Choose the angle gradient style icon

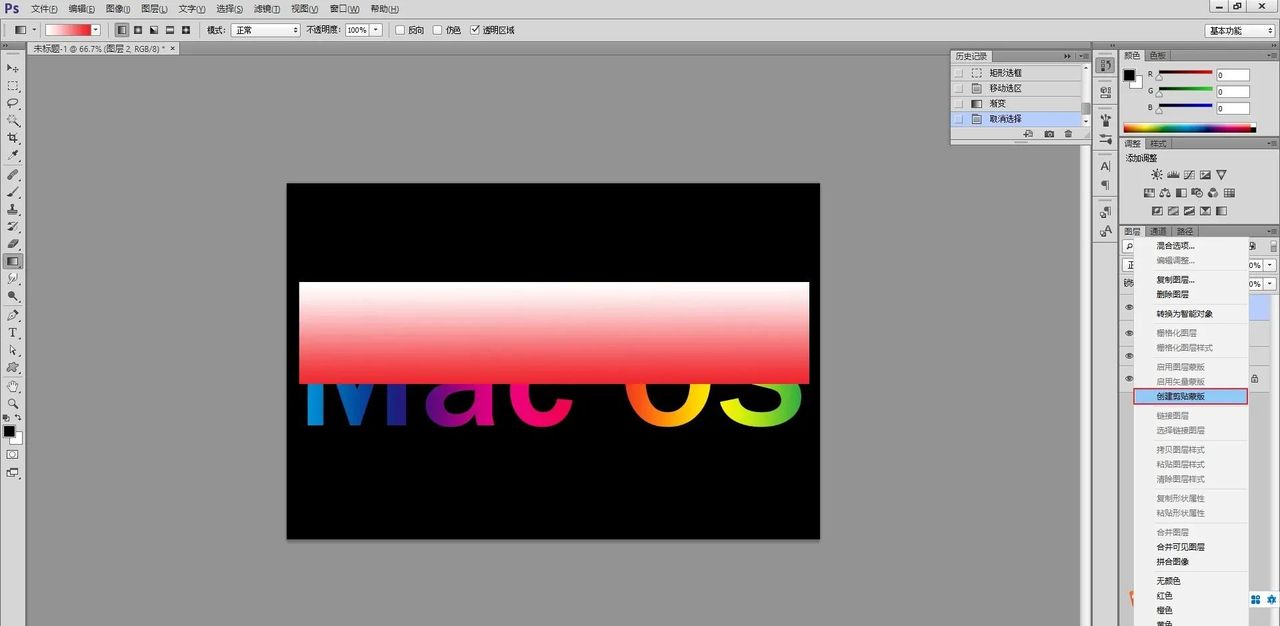[x=154, y=30]
